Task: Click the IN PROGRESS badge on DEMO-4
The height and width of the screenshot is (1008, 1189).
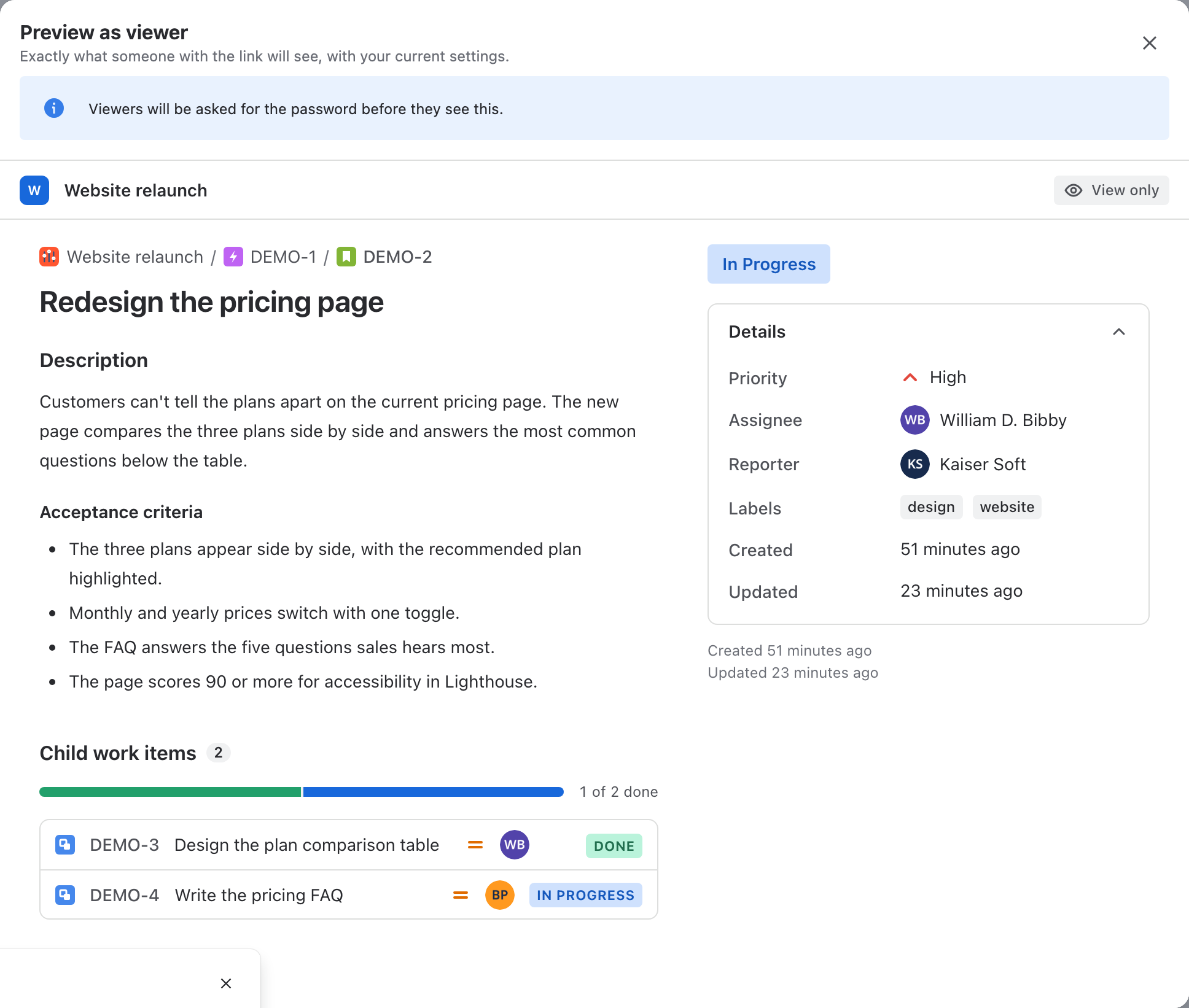Action: coord(585,895)
